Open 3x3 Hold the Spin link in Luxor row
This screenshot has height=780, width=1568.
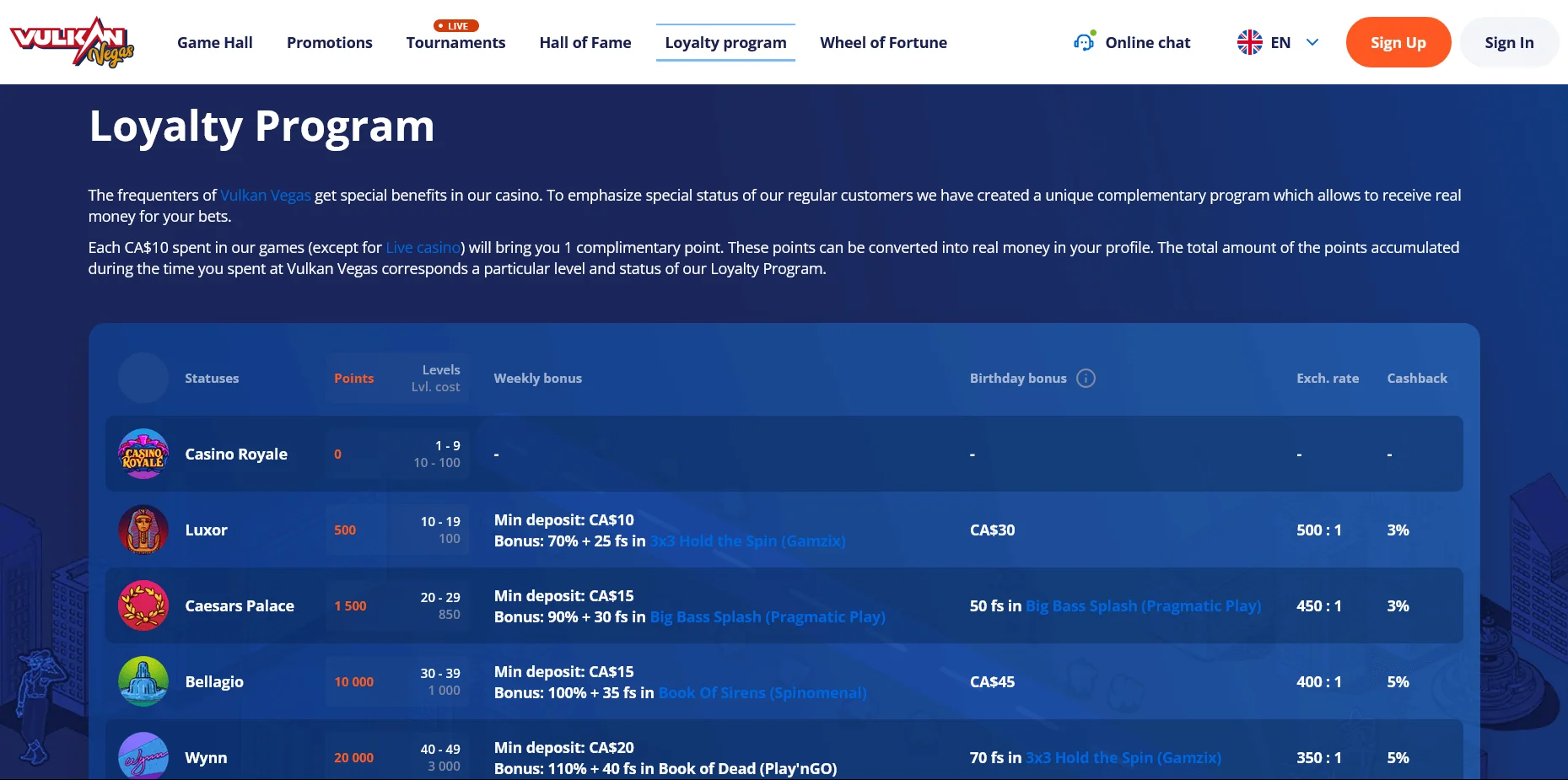point(747,541)
